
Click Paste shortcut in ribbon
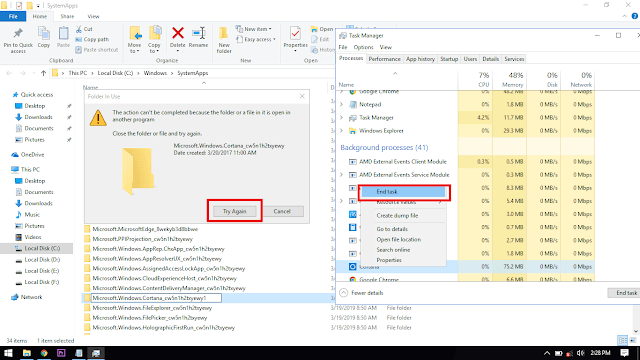tap(97, 50)
